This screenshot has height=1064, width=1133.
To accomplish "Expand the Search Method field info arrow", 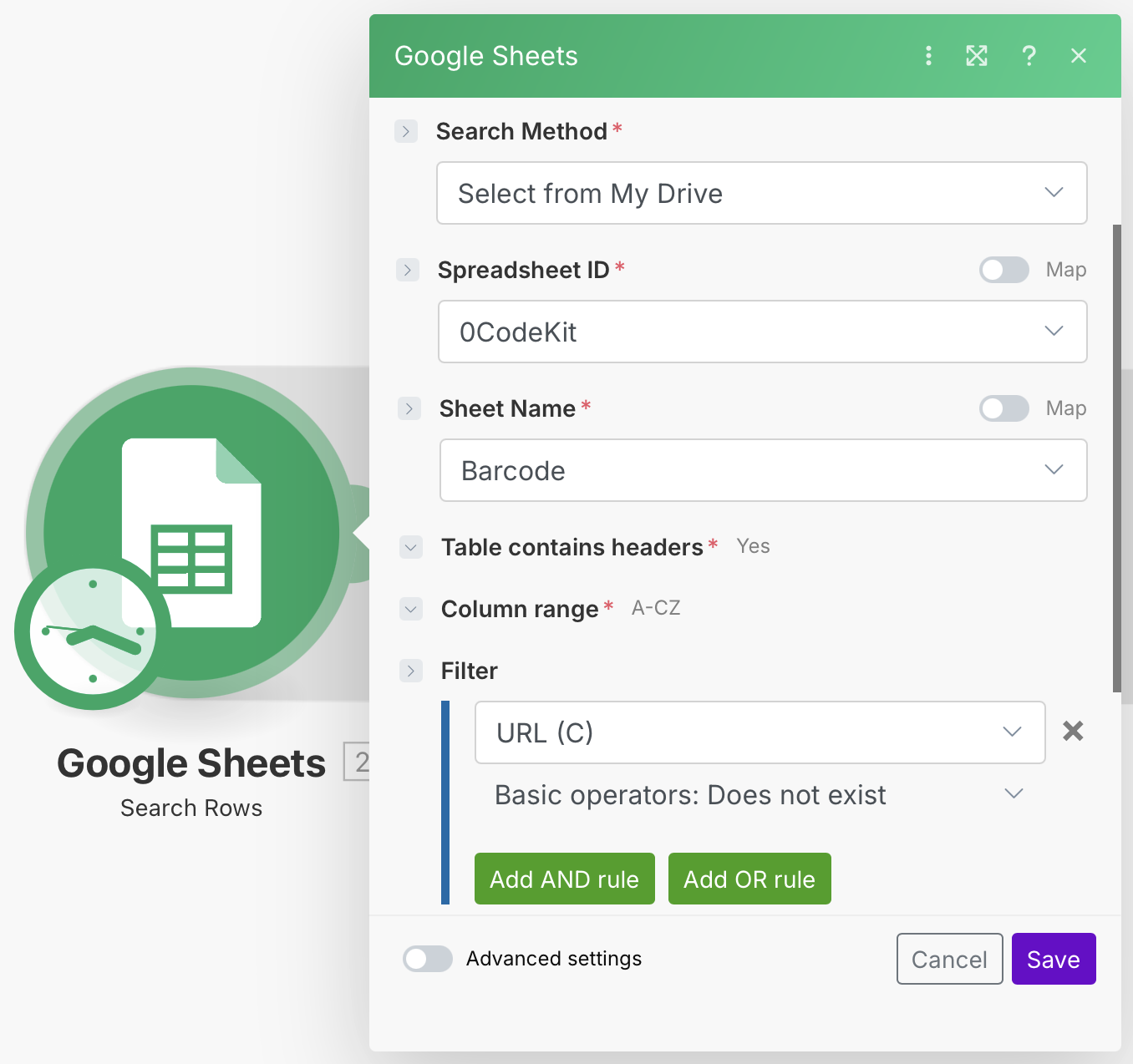I will [x=406, y=131].
